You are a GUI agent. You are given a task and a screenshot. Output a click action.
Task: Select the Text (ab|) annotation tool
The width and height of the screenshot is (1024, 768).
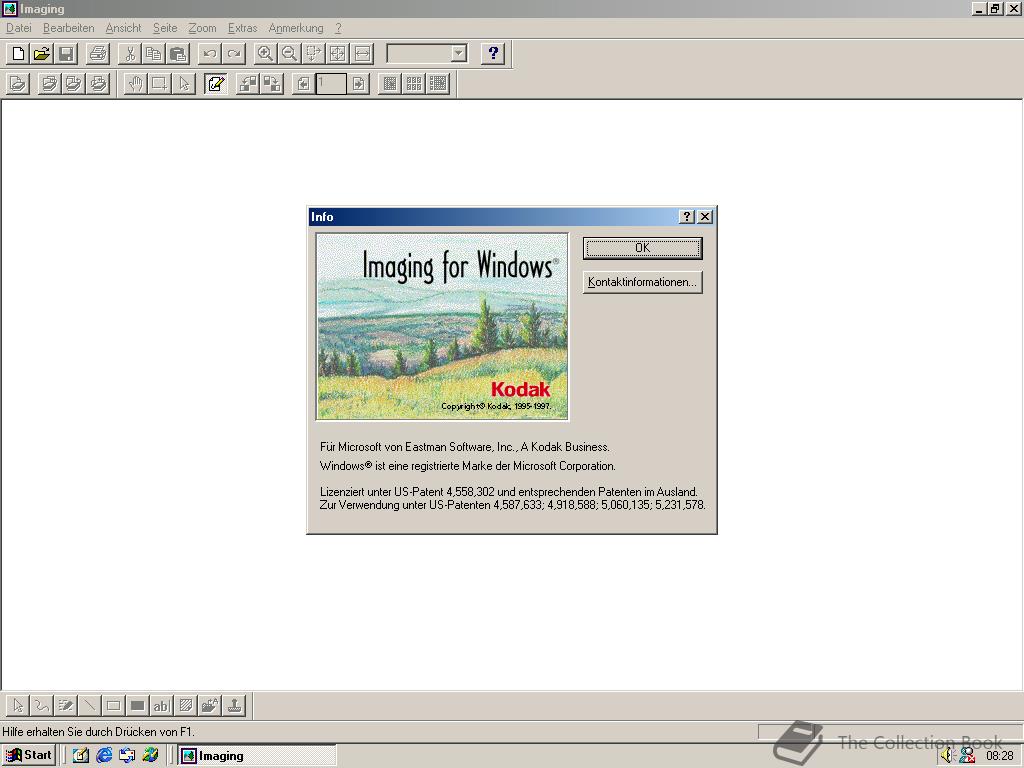pos(161,705)
